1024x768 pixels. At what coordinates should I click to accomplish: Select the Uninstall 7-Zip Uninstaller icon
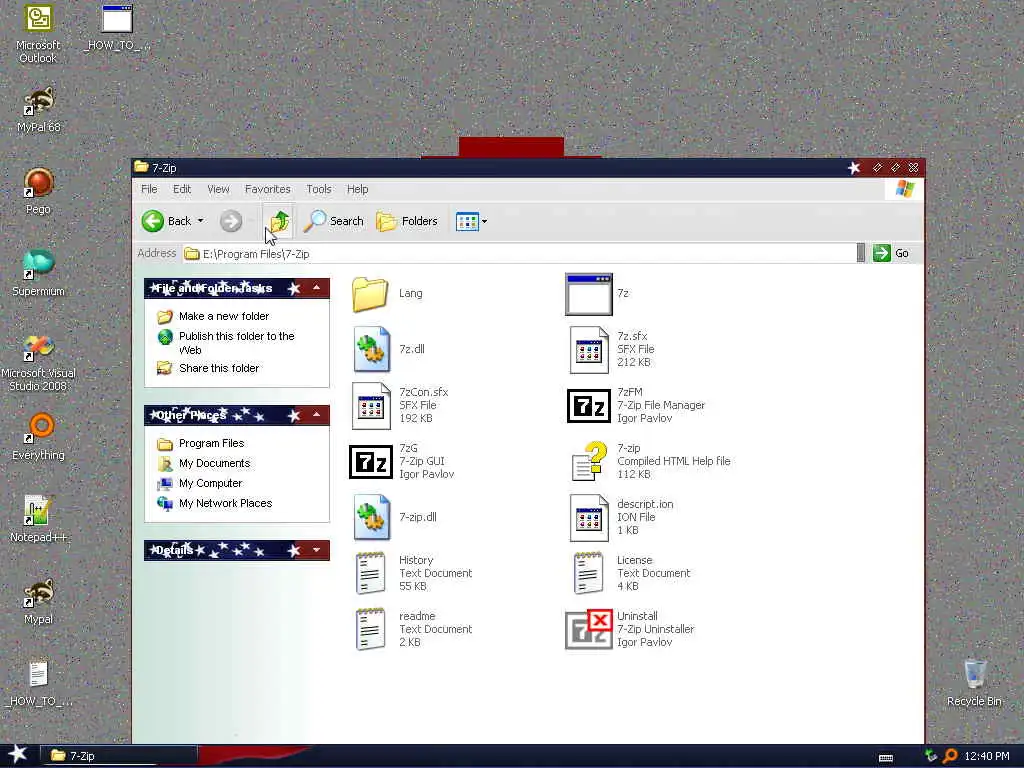coord(588,630)
